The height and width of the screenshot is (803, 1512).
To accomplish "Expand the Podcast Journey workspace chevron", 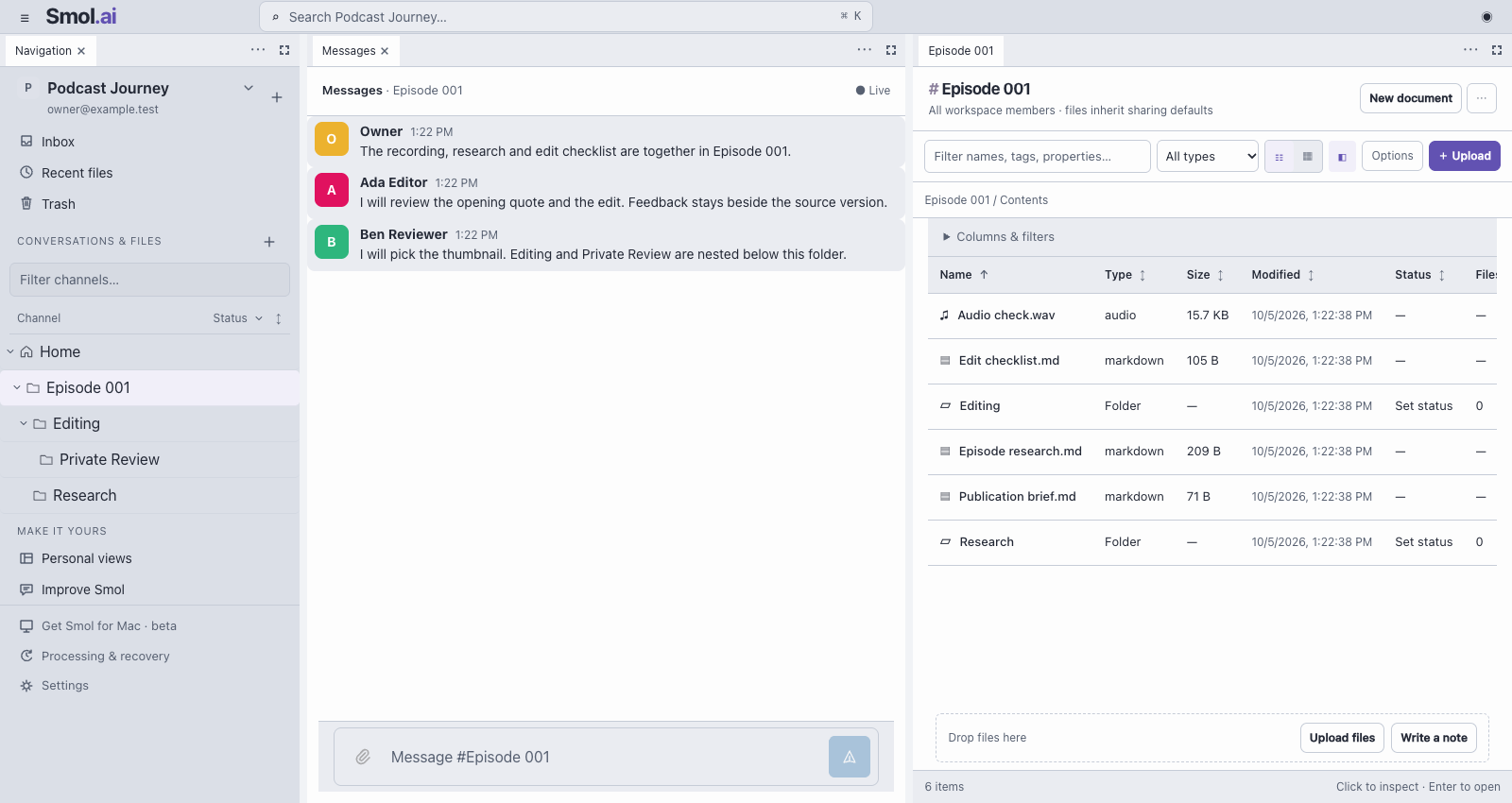I will [x=249, y=88].
